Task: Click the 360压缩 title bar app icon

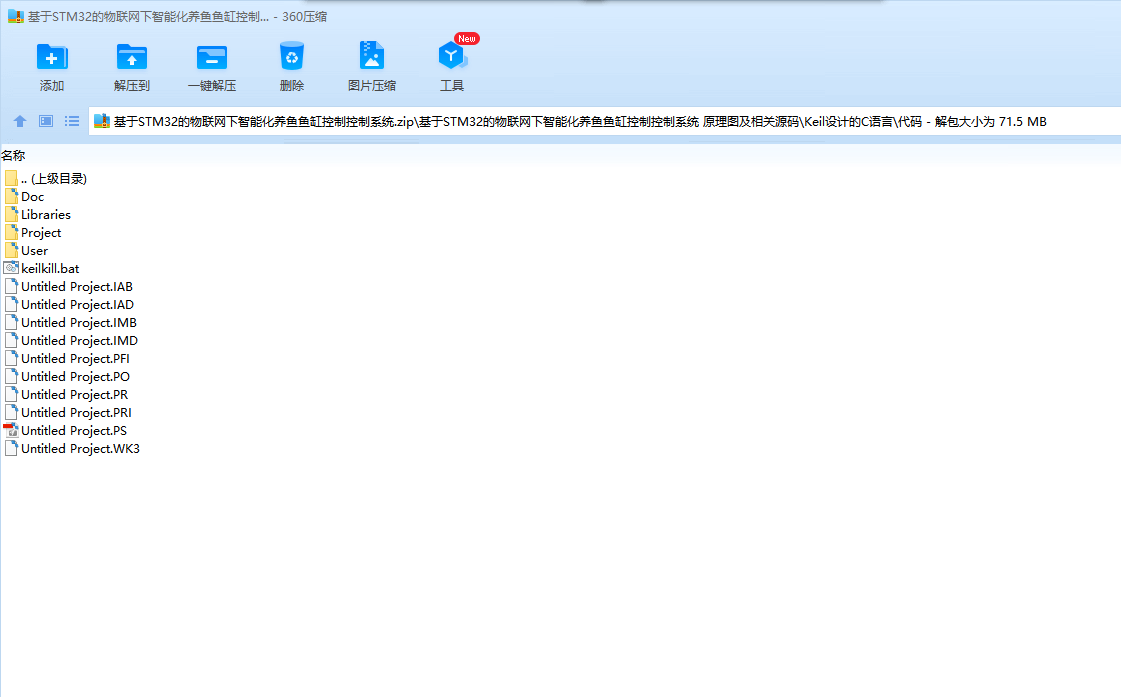Action: [x=16, y=16]
